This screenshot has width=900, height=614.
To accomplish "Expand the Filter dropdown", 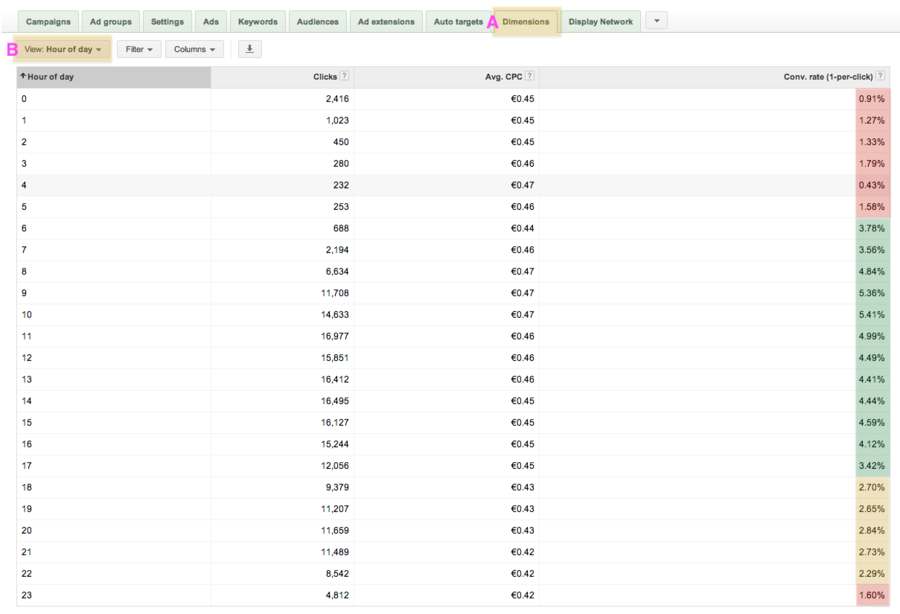I will [x=139, y=49].
